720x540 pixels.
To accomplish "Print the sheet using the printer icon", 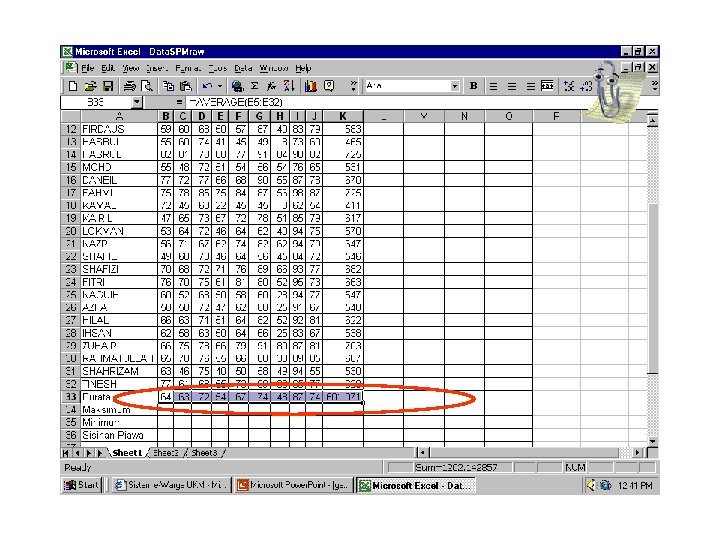I will pyautogui.click(x=130, y=86).
